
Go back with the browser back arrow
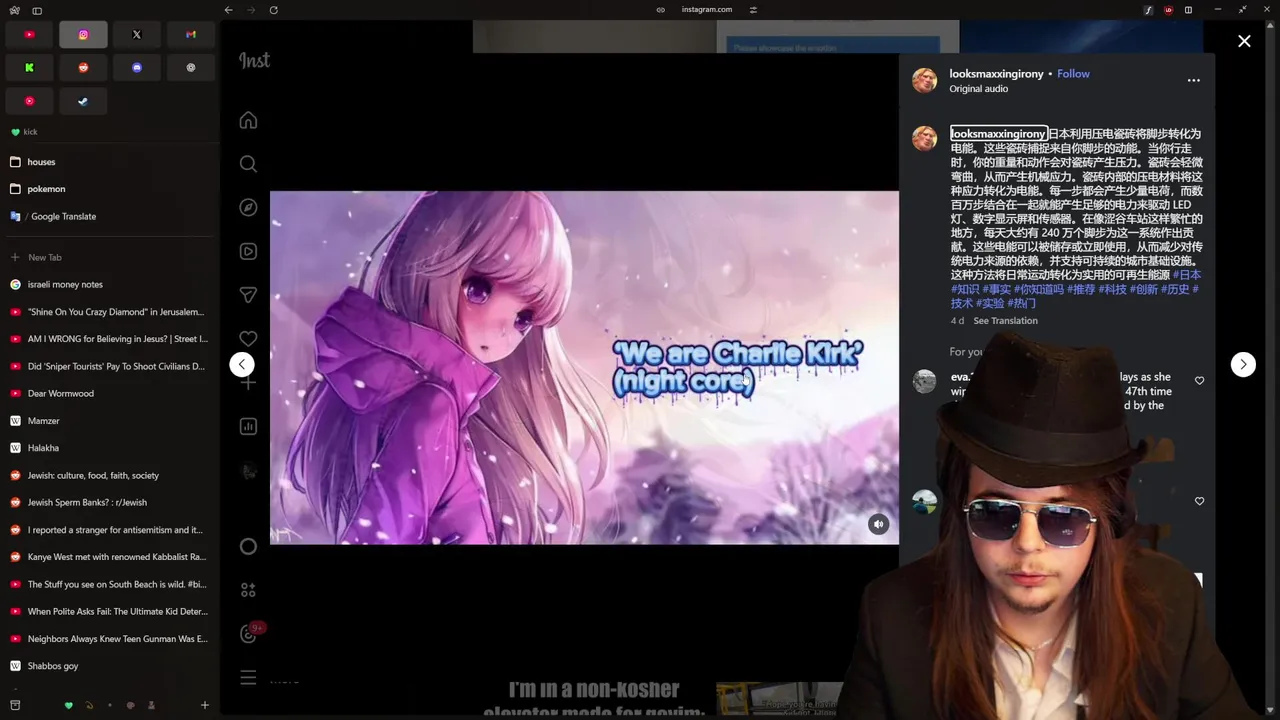tap(228, 10)
